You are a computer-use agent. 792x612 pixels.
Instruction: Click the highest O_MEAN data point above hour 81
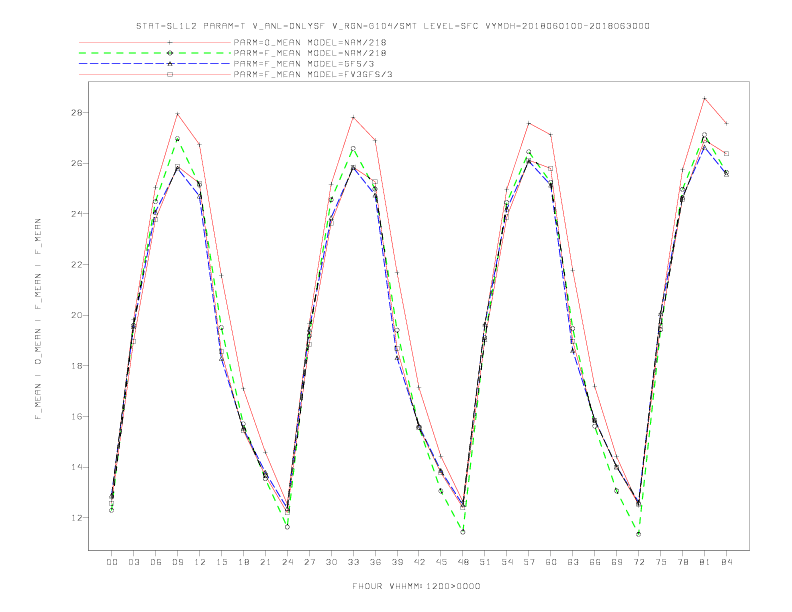[x=705, y=98]
